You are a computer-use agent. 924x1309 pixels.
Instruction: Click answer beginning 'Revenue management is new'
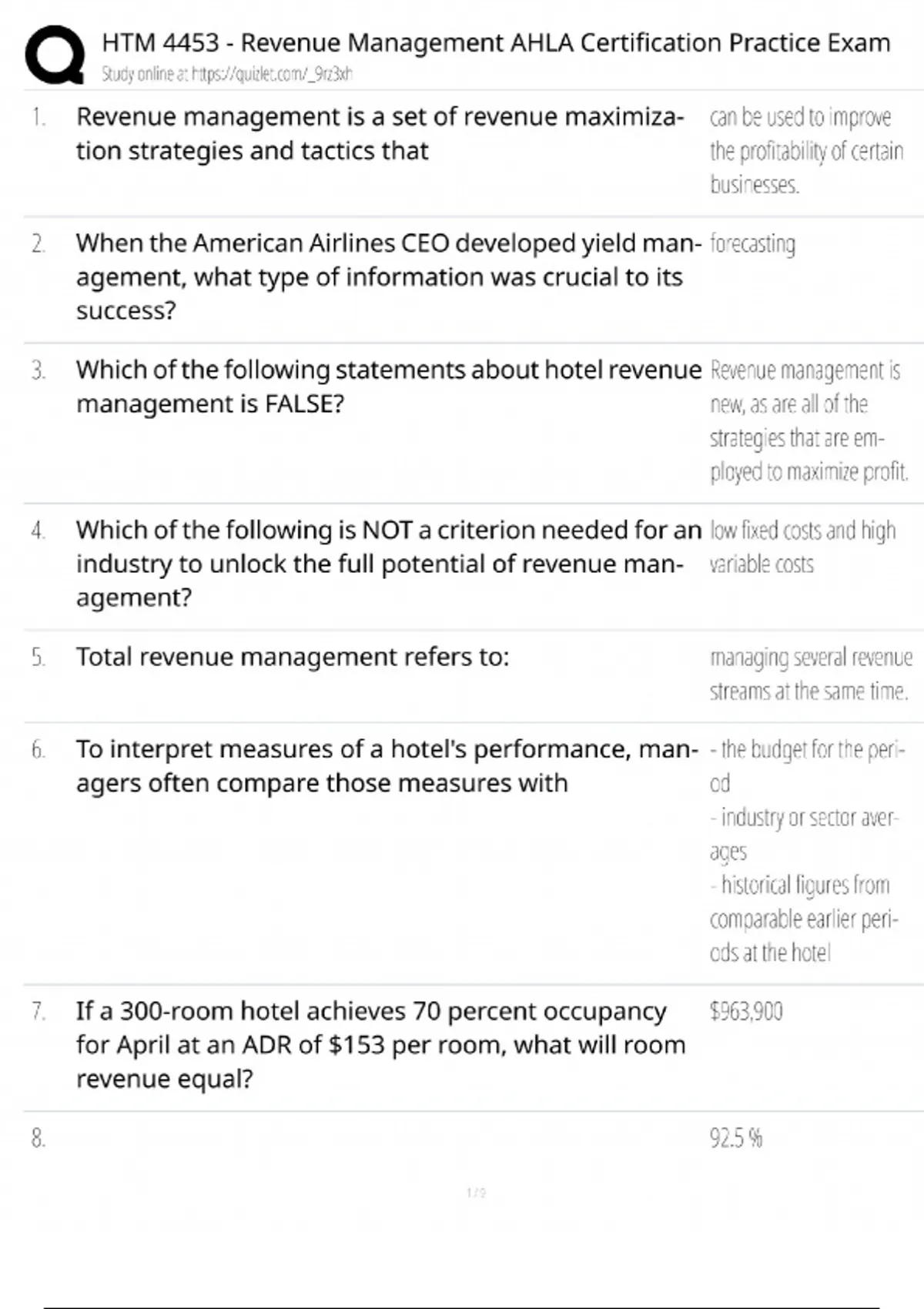[808, 420]
